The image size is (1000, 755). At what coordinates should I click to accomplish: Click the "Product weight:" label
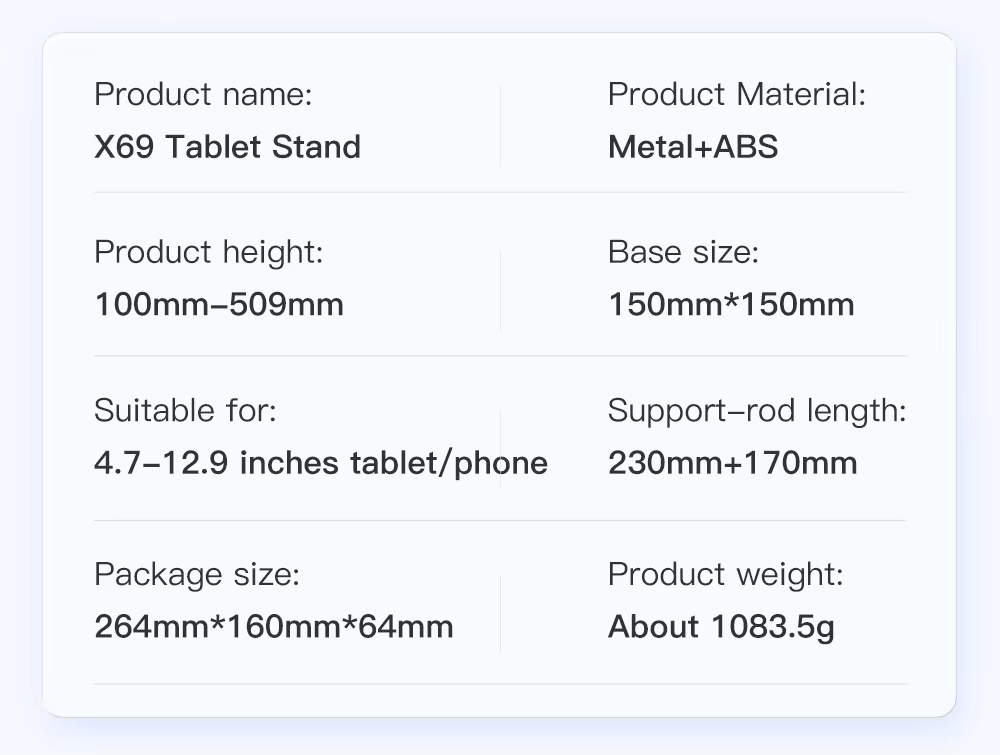click(725, 574)
